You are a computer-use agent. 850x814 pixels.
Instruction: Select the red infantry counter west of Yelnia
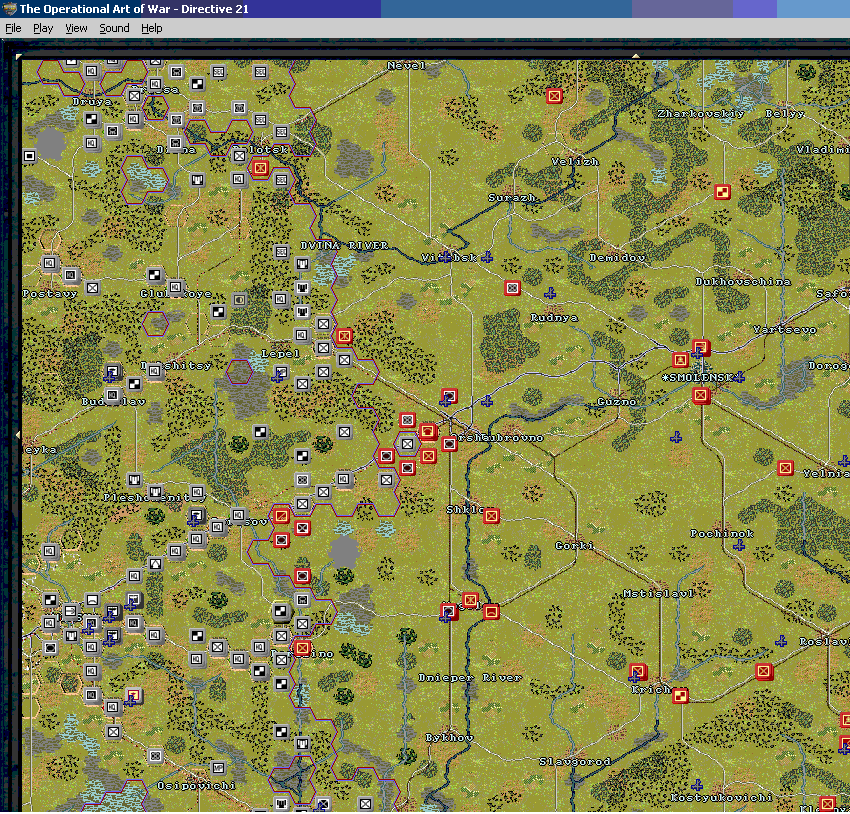(785, 468)
